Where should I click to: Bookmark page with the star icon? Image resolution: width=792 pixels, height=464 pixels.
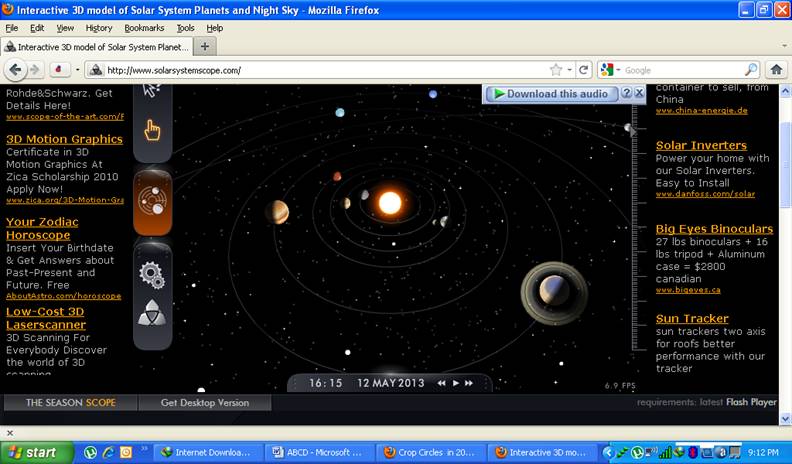556,70
